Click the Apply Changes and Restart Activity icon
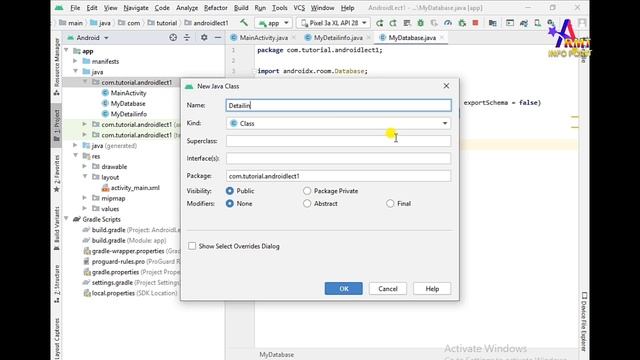640x360 pixels. pyautogui.click(x=393, y=23)
